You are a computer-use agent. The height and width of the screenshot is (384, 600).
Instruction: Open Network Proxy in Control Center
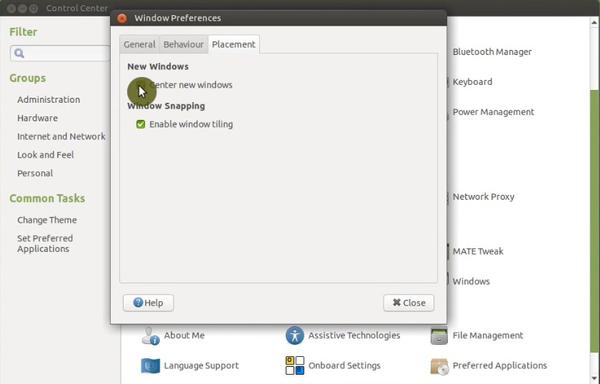(x=483, y=197)
